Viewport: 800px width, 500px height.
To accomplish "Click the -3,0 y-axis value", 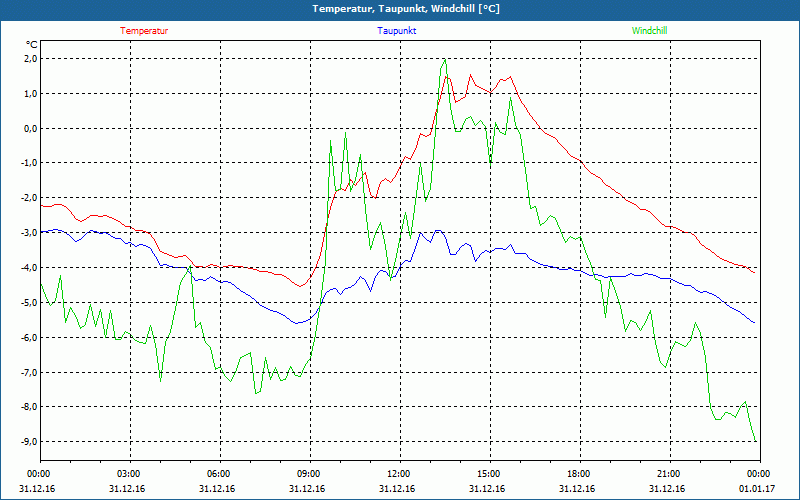I will click(29, 233).
